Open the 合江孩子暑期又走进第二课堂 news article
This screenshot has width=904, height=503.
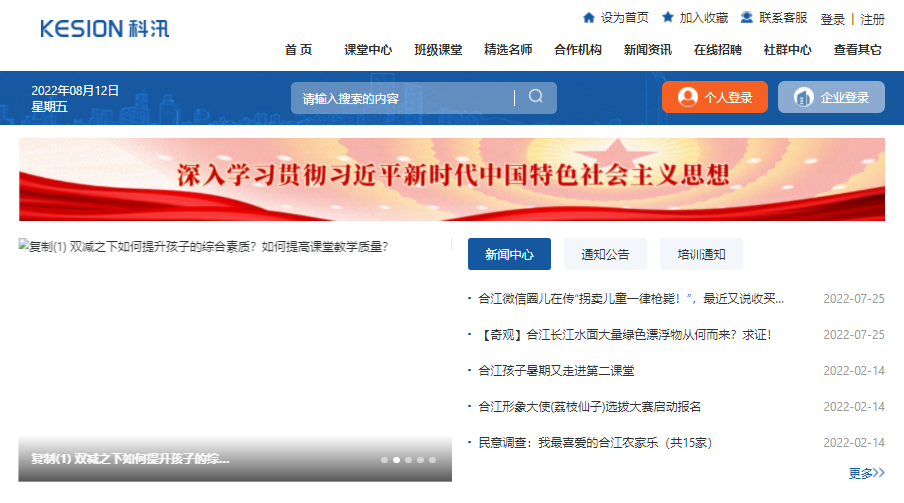coord(556,370)
